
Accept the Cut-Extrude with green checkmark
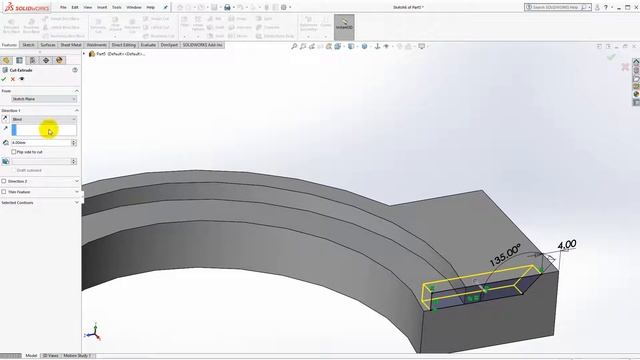pyautogui.click(x=4, y=79)
